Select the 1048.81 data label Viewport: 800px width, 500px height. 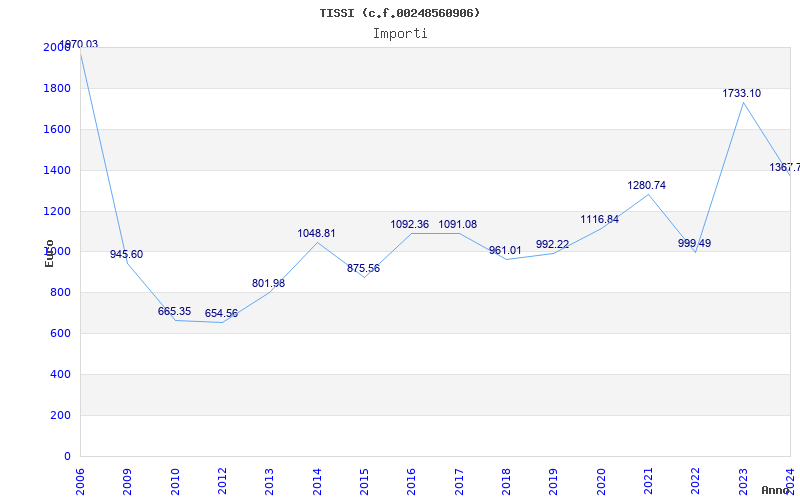pyautogui.click(x=316, y=233)
